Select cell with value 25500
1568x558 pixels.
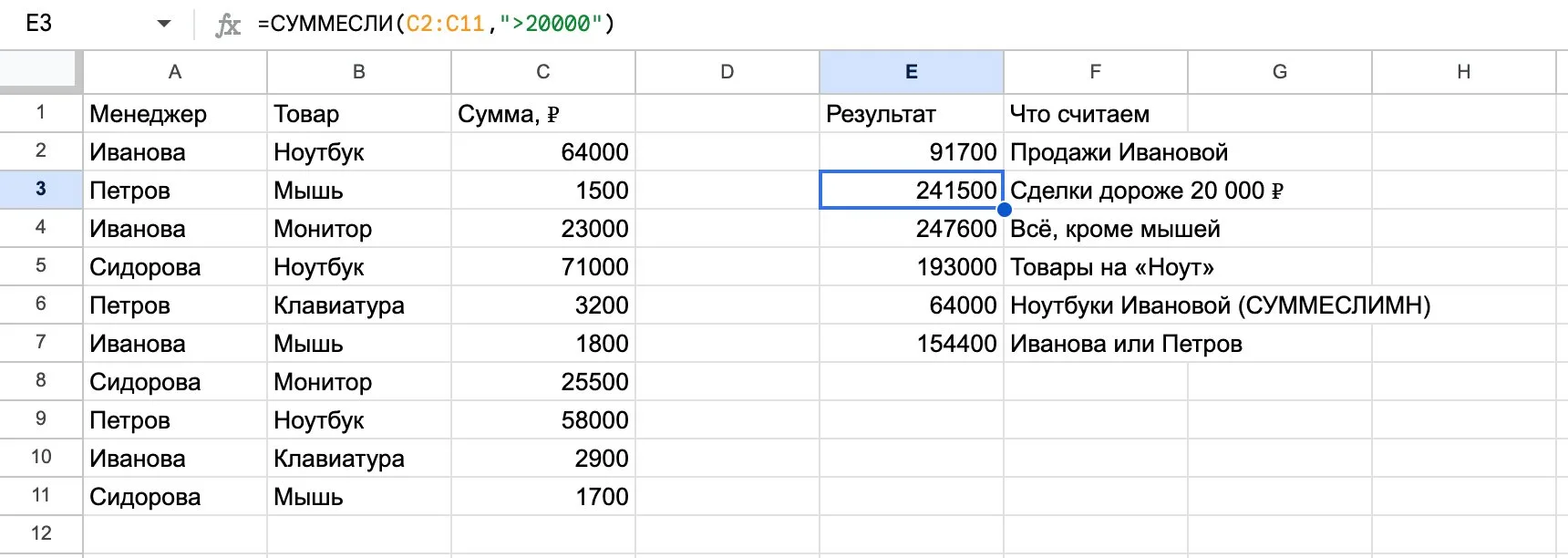coord(543,382)
